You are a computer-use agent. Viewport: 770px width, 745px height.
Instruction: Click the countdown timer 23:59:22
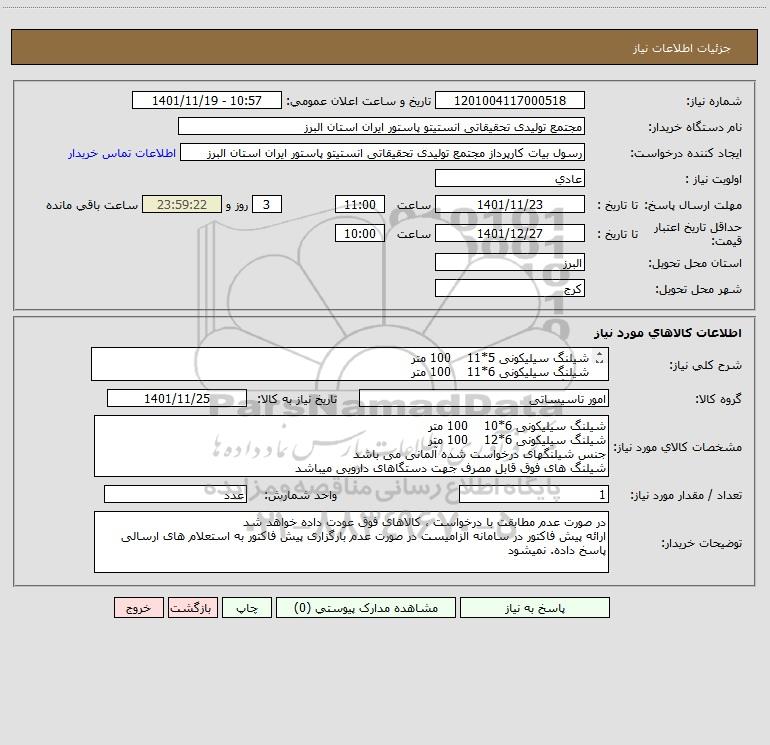click(182, 204)
